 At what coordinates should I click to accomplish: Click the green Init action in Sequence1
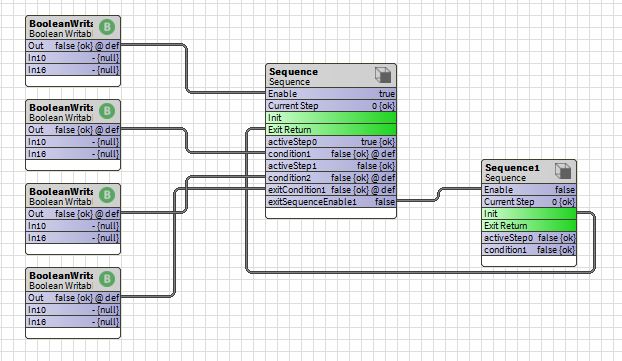(x=529, y=214)
